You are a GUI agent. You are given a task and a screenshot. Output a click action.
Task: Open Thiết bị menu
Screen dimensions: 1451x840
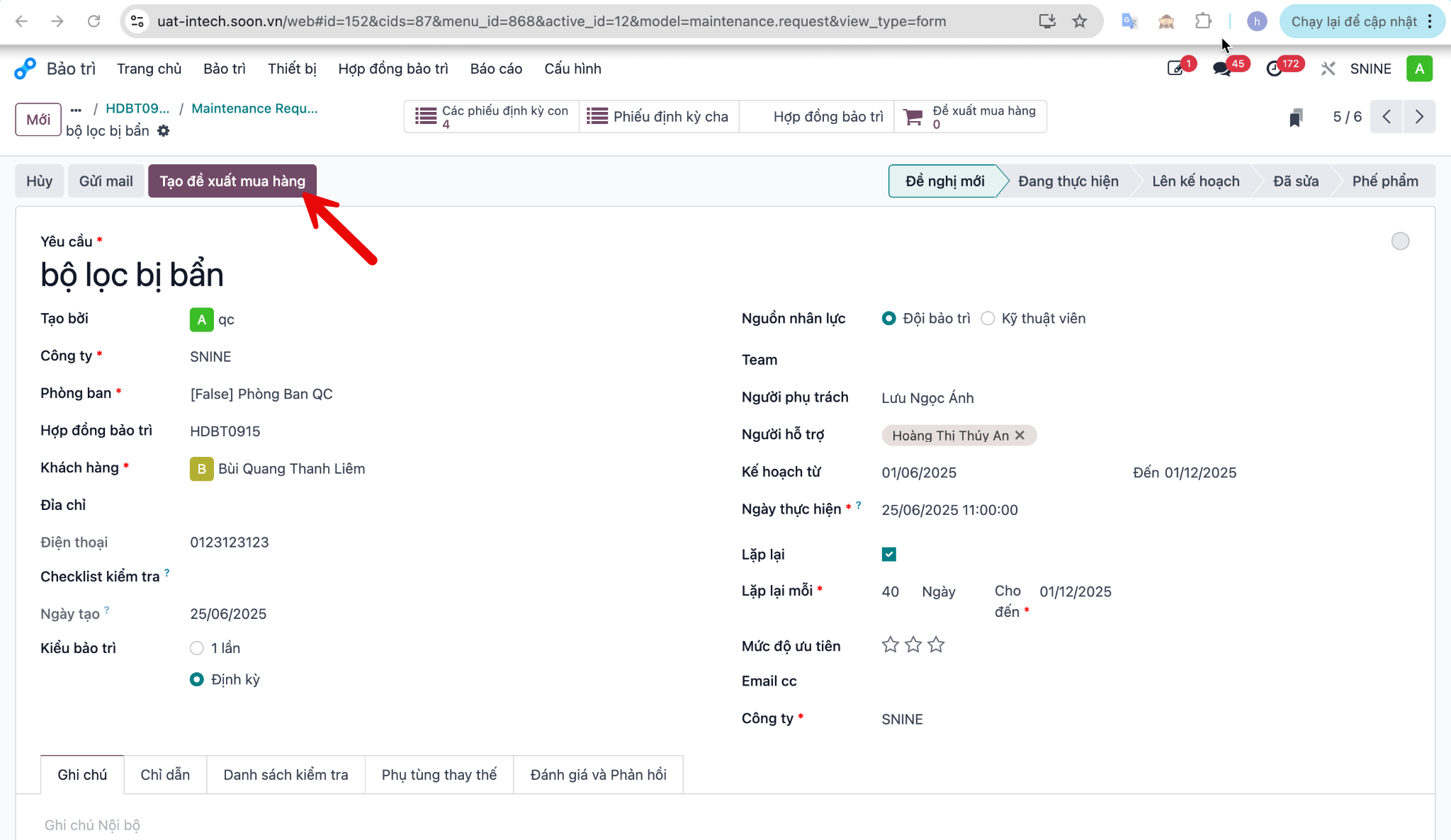point(292,69)
